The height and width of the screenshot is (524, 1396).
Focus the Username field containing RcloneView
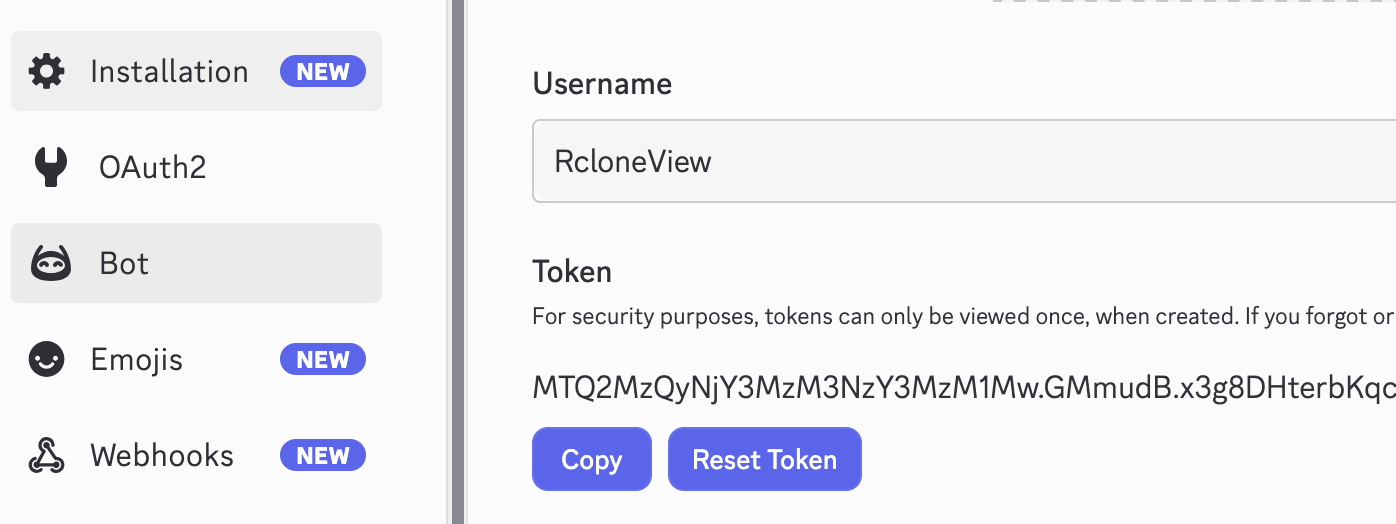960,162
